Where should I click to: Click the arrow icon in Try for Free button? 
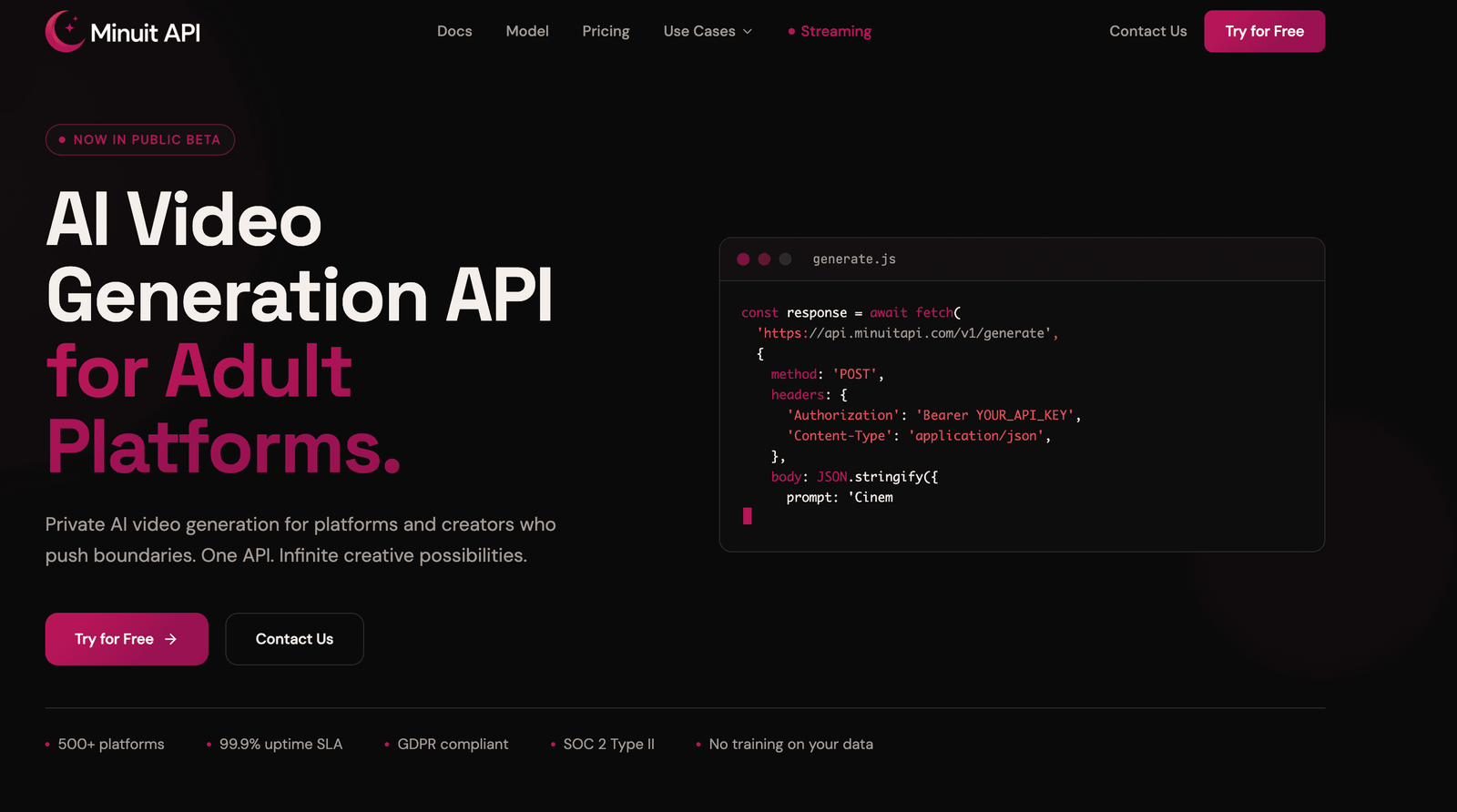click(170, 639)
